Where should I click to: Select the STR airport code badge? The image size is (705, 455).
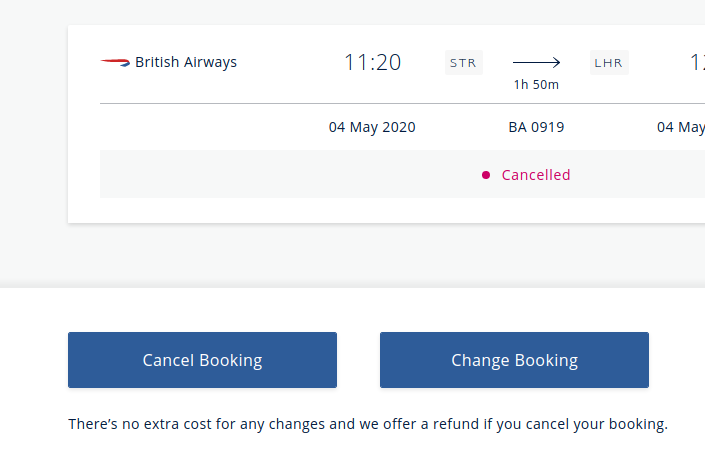[x=464, y=62]
